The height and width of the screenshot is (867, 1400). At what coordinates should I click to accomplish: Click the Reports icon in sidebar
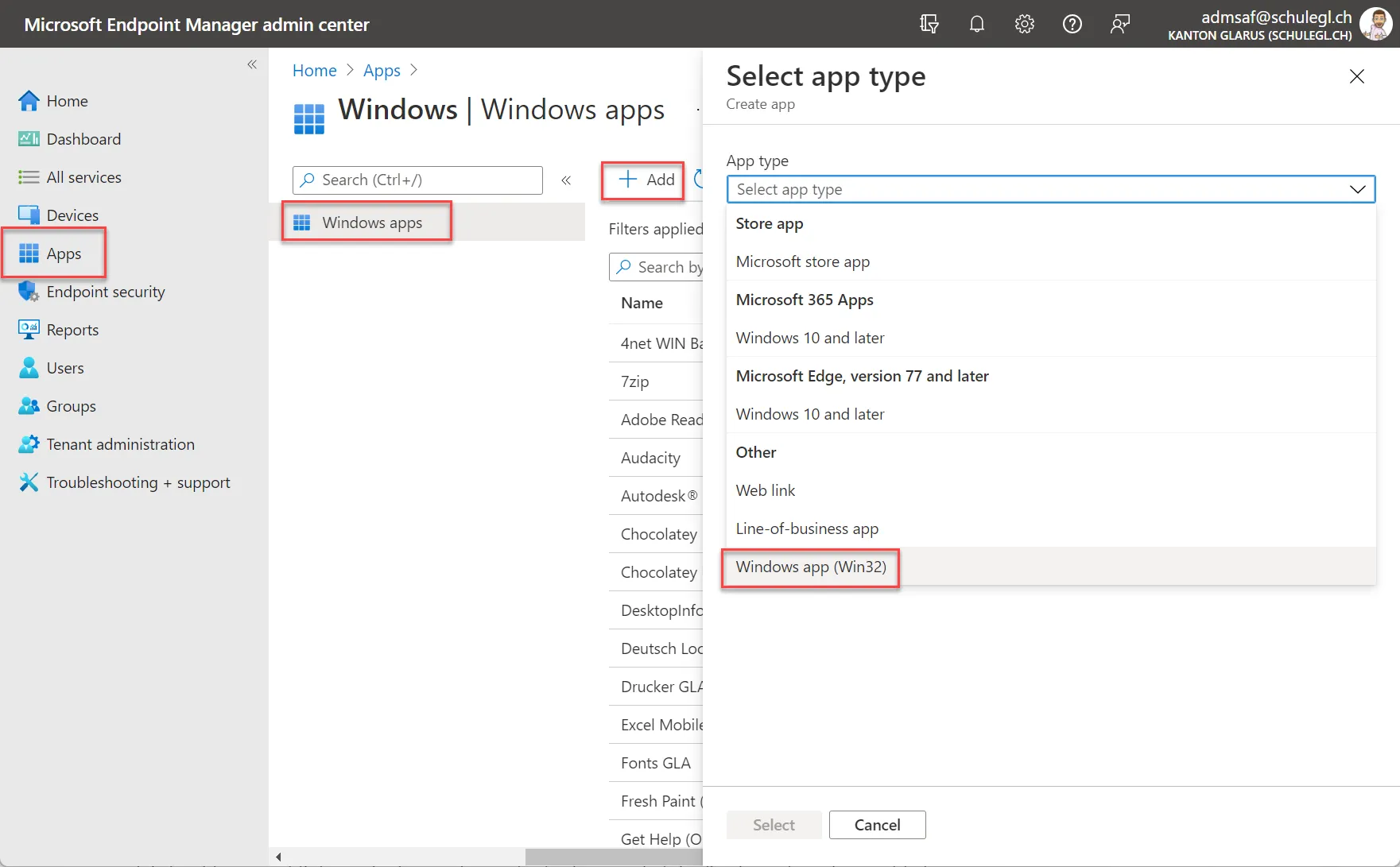29,330
